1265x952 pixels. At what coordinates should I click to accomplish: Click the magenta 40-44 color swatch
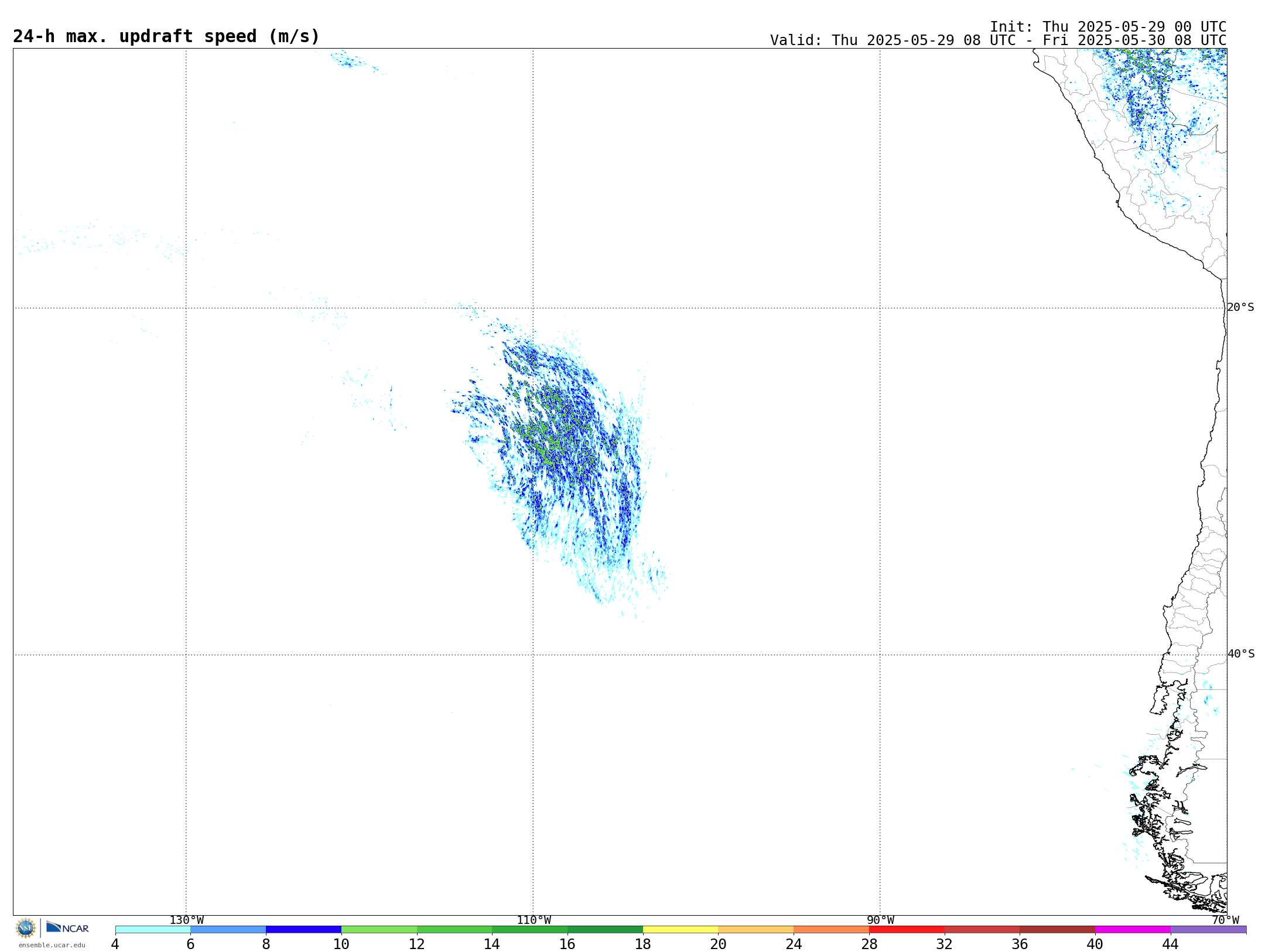[x=1133, y=930]
